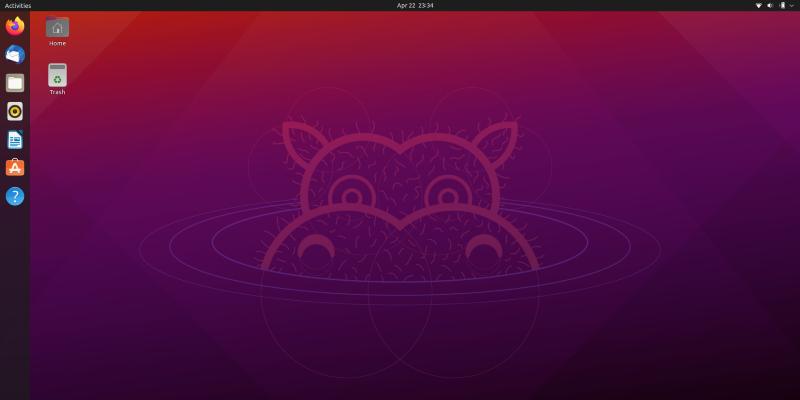Open the Files manager in the dock
The height and width of the screenshot is (400, 800).
point(15,83)
